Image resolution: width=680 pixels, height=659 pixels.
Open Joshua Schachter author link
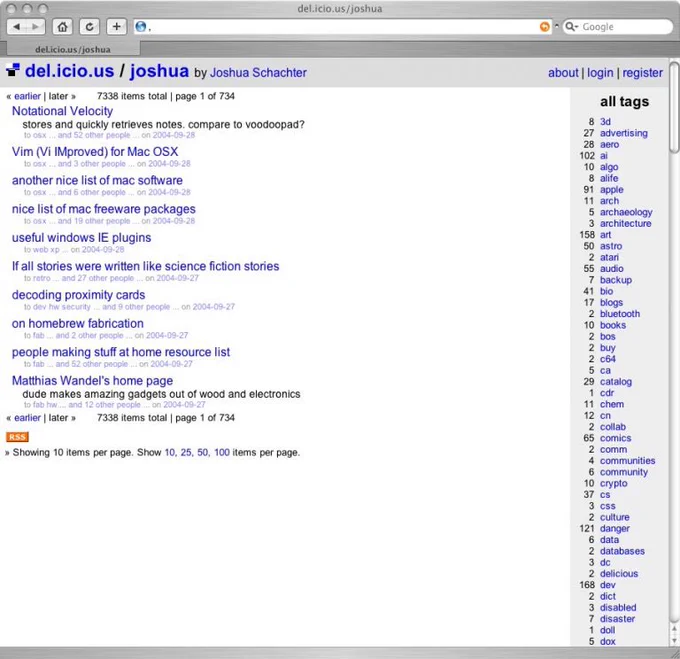(x=258, y=72)
